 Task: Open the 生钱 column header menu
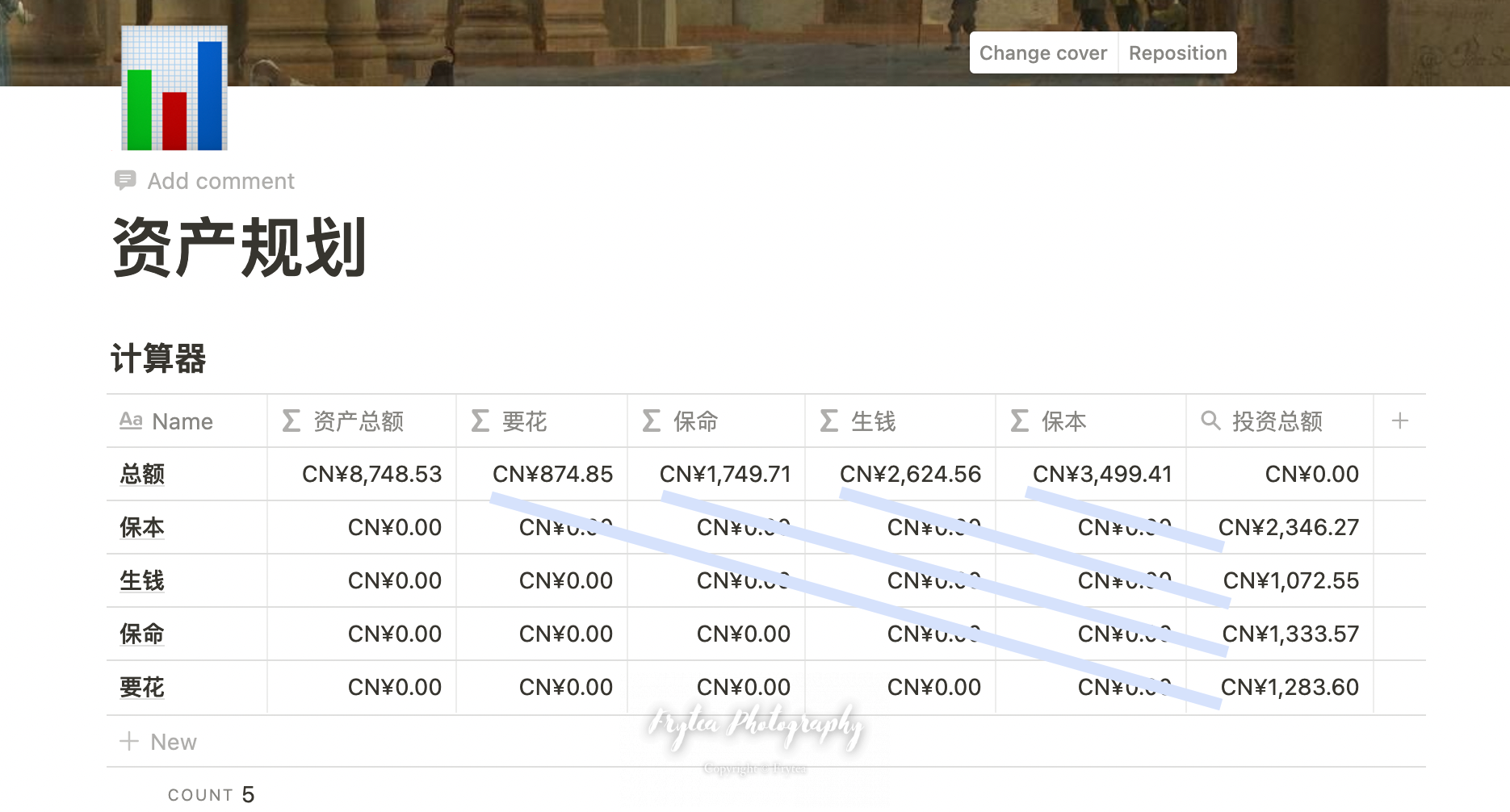pyautogui.click(x=873, y=421)
